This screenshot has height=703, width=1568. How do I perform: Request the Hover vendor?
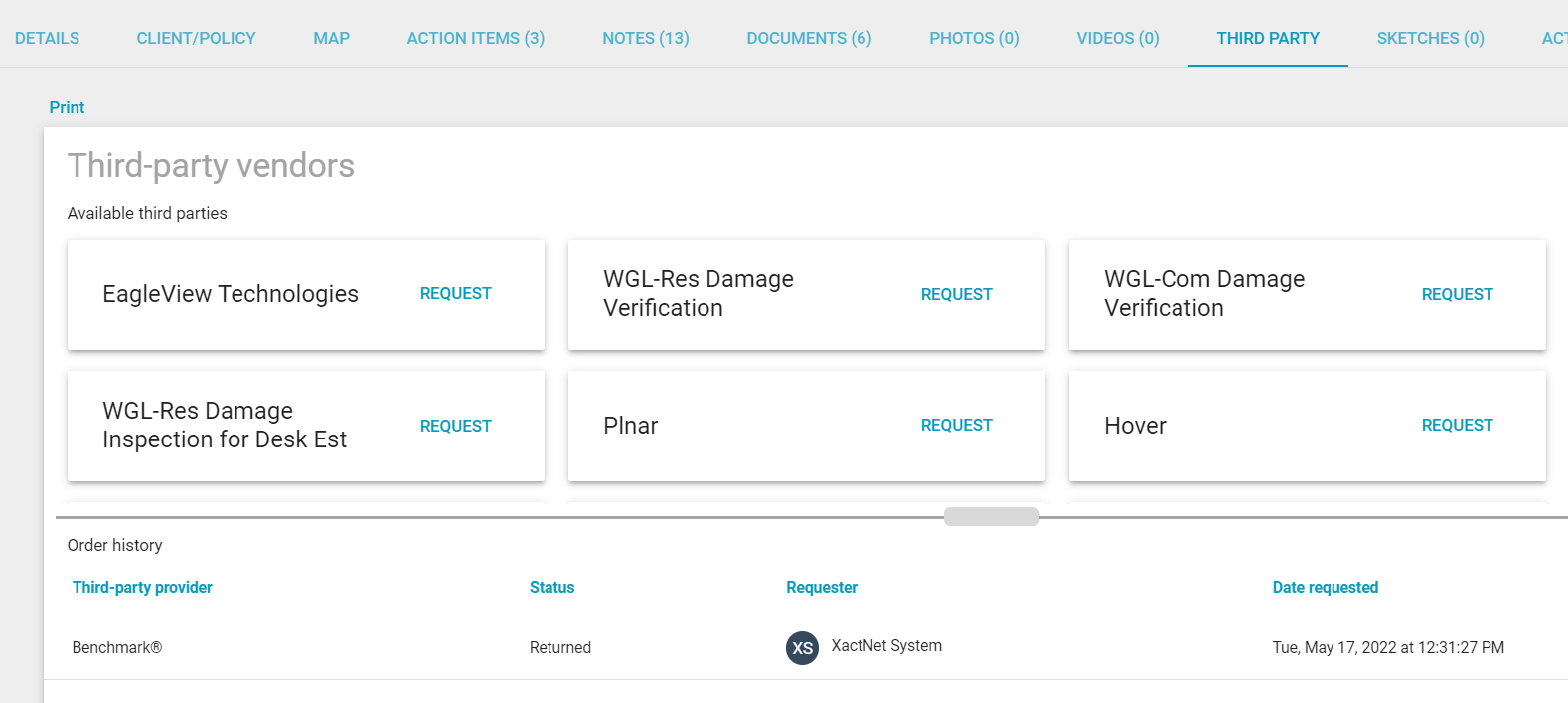tap(1457, 425)
